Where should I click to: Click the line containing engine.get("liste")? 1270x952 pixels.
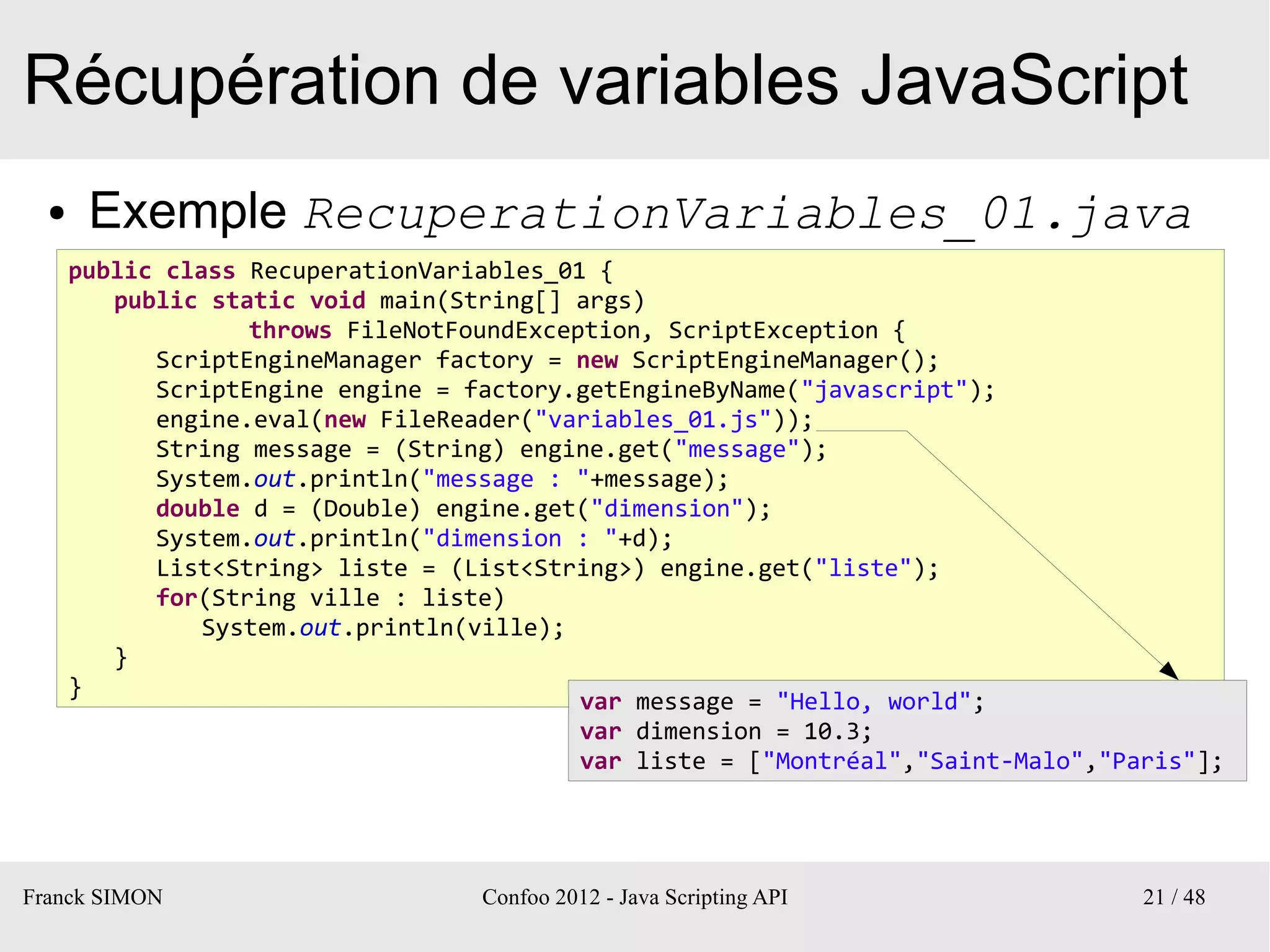tap(548, 569)
